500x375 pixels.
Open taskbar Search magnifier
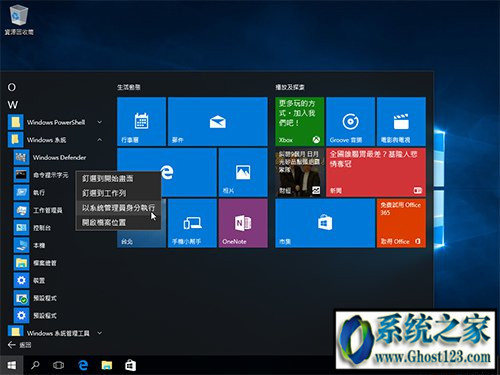point(35,365)
